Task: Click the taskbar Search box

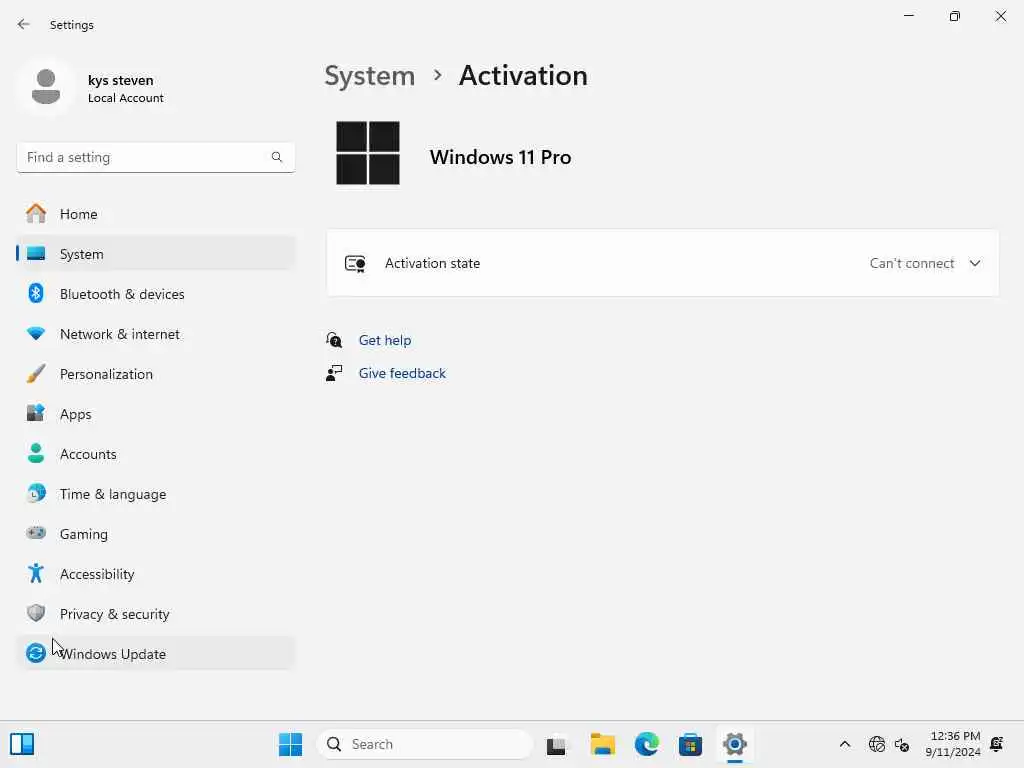Action: tap(426, 744)
